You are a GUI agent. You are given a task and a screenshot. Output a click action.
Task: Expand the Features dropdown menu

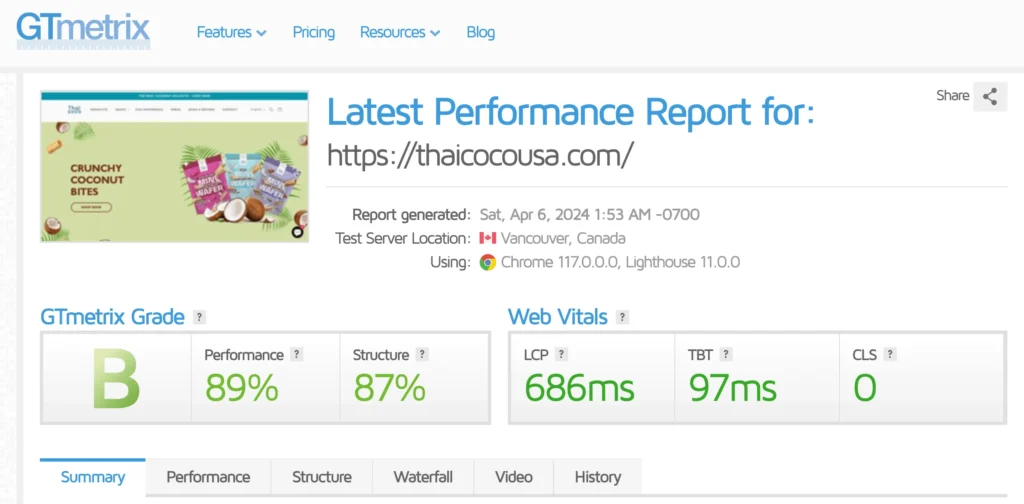231,32
